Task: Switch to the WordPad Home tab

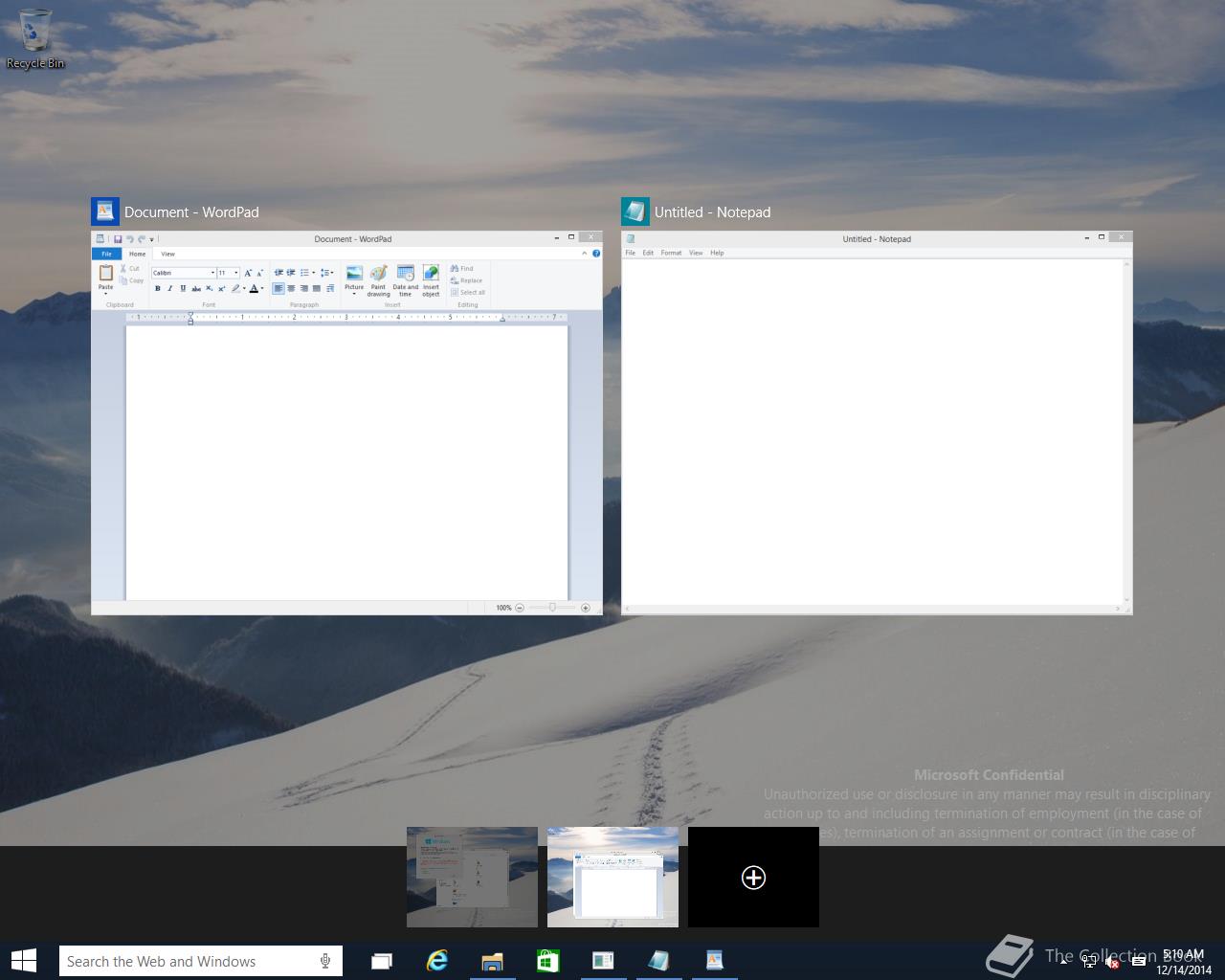Action: point(138,254)
